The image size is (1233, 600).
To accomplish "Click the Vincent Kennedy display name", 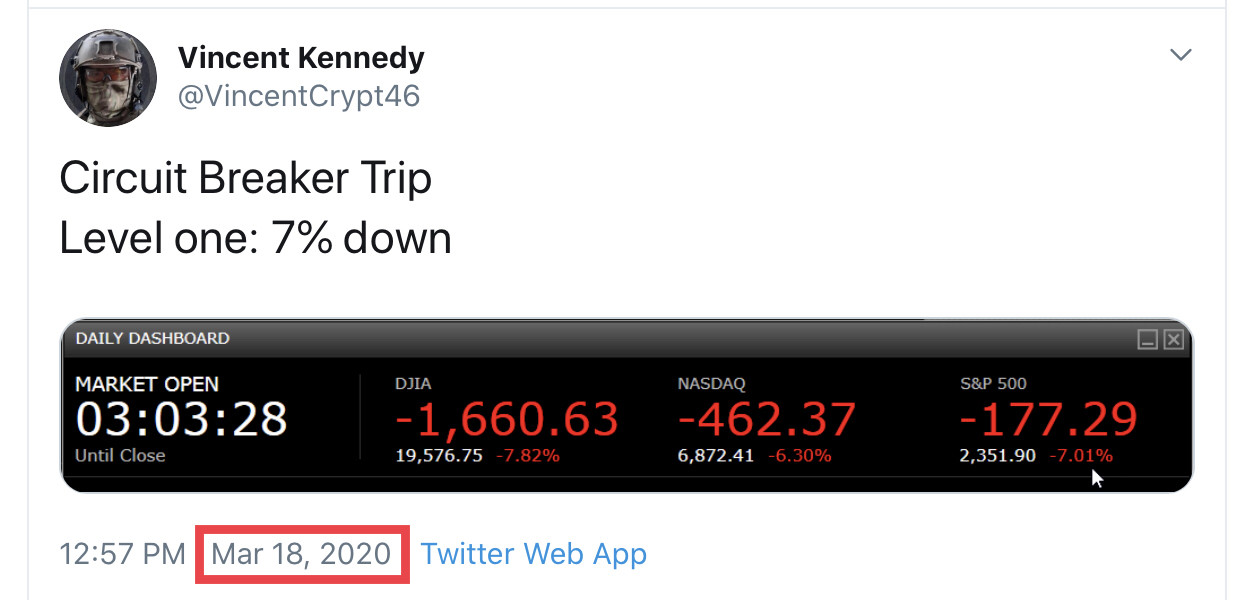I will pos(301,58).
